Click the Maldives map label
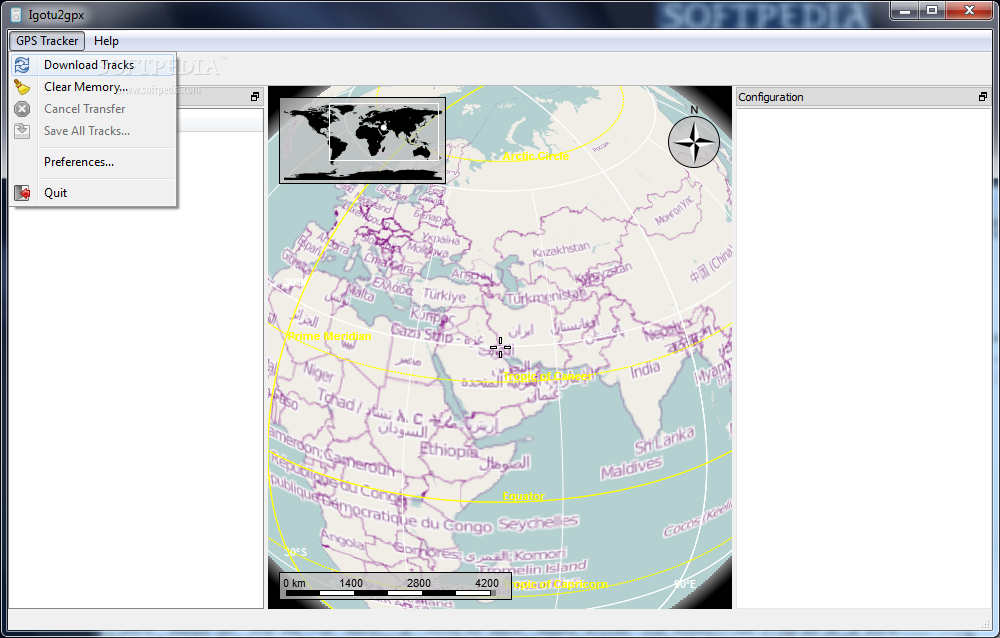 tap(631, 468)
